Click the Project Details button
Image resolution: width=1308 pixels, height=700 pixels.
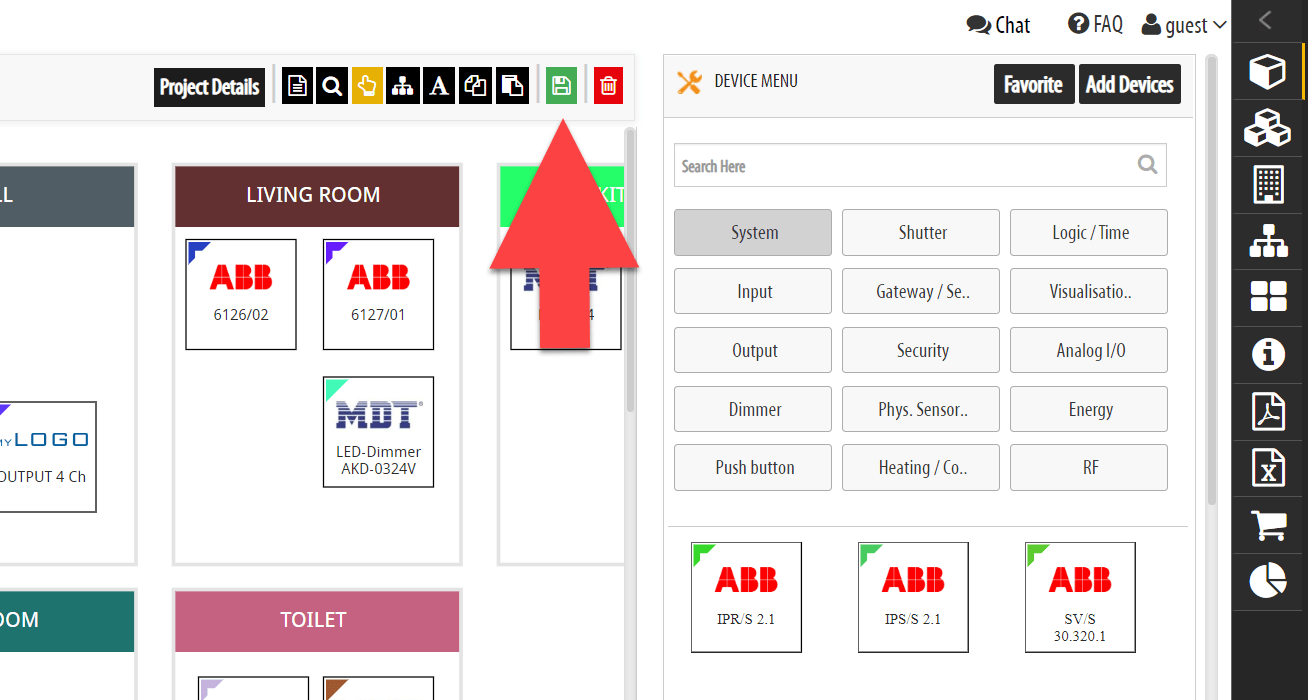[x=210, y=87]
